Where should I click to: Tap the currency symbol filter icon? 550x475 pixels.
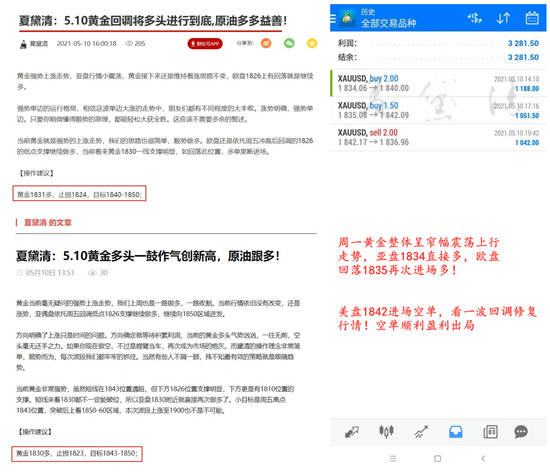click(475, 18)
